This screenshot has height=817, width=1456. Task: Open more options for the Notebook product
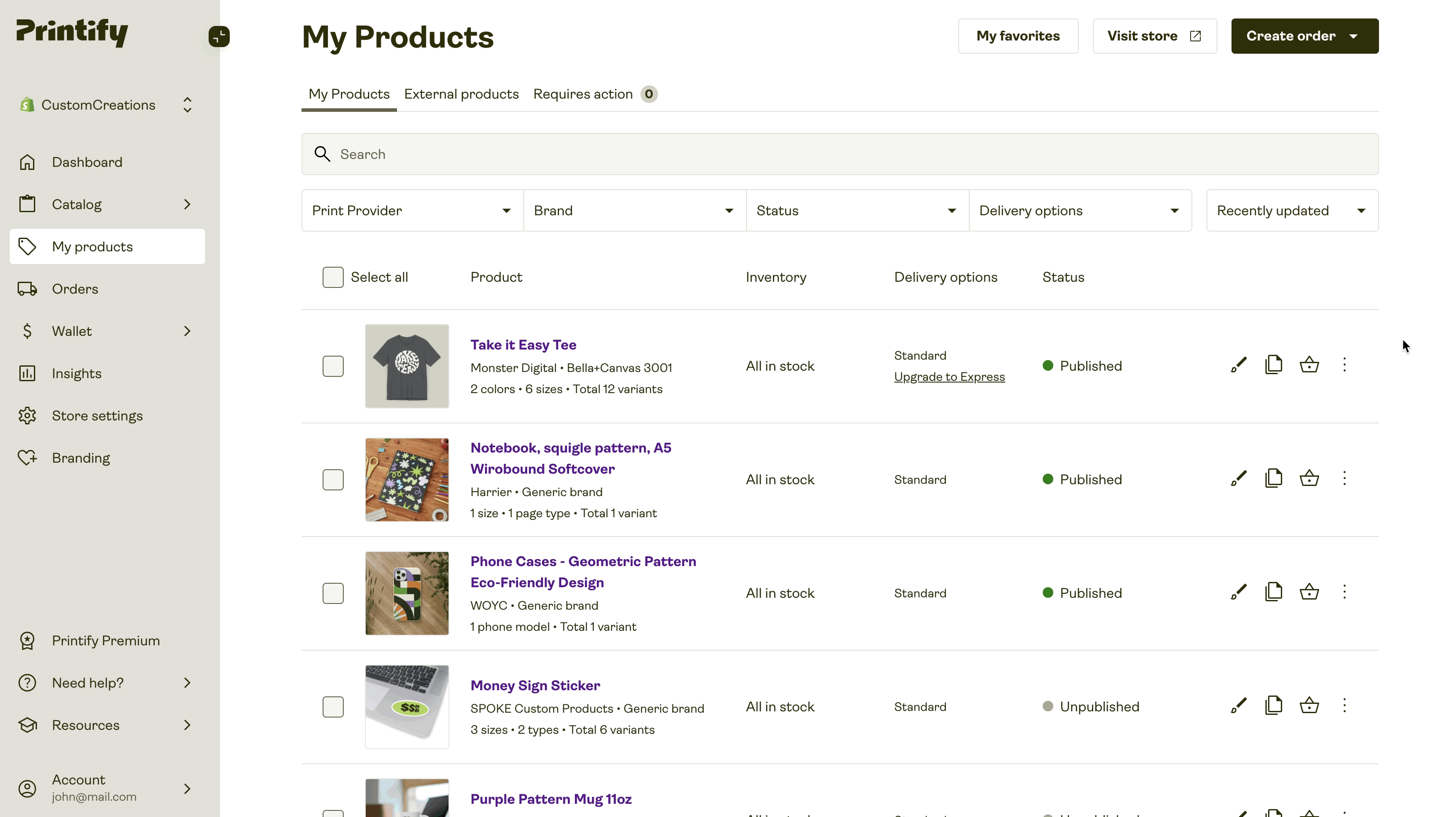click(x=1345, y=479)
